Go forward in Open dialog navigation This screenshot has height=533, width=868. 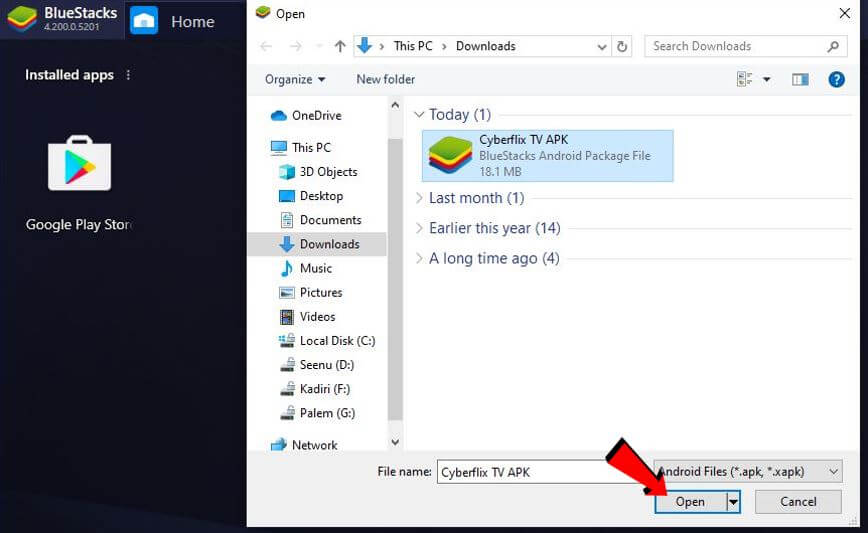point(296,46)
